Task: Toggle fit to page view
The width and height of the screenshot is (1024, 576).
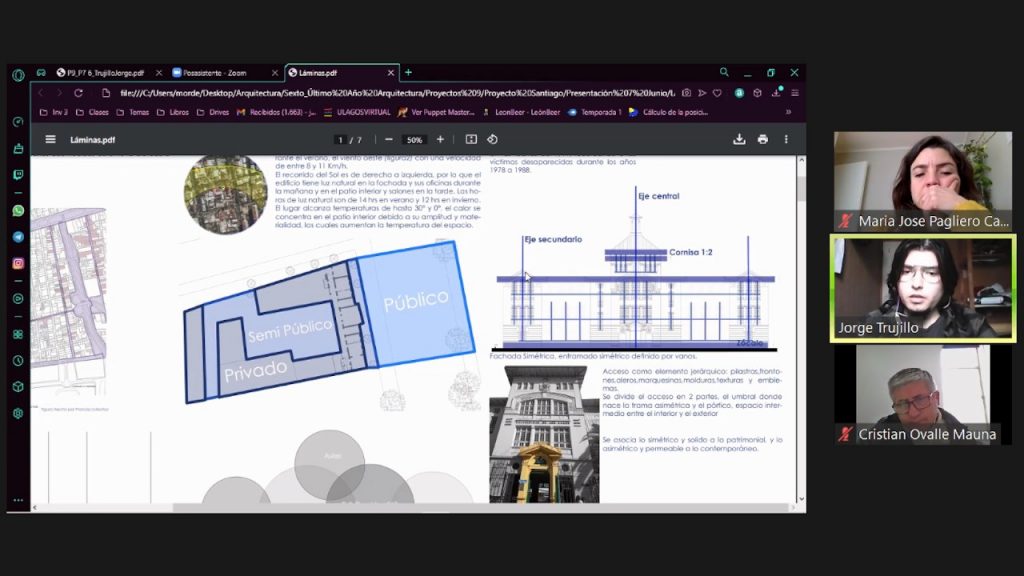Action: pyautogui.click(x=471, y=139)
